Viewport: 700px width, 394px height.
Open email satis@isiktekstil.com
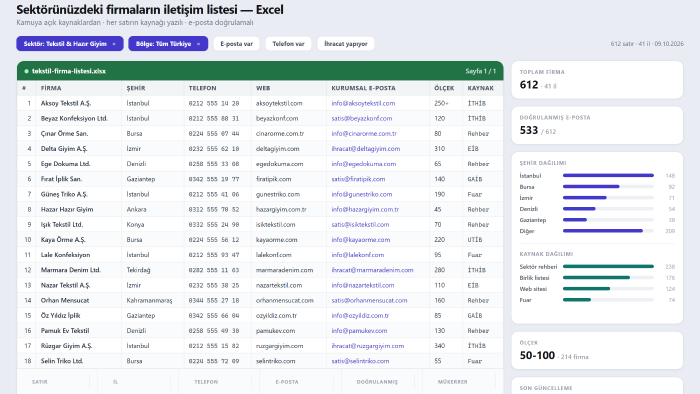pyautogui.click(x=360, y=224)
